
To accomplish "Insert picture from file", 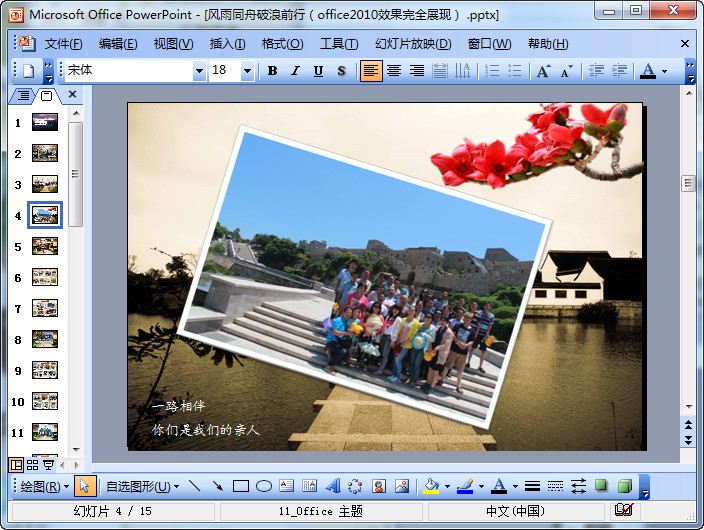I will 402,486.
